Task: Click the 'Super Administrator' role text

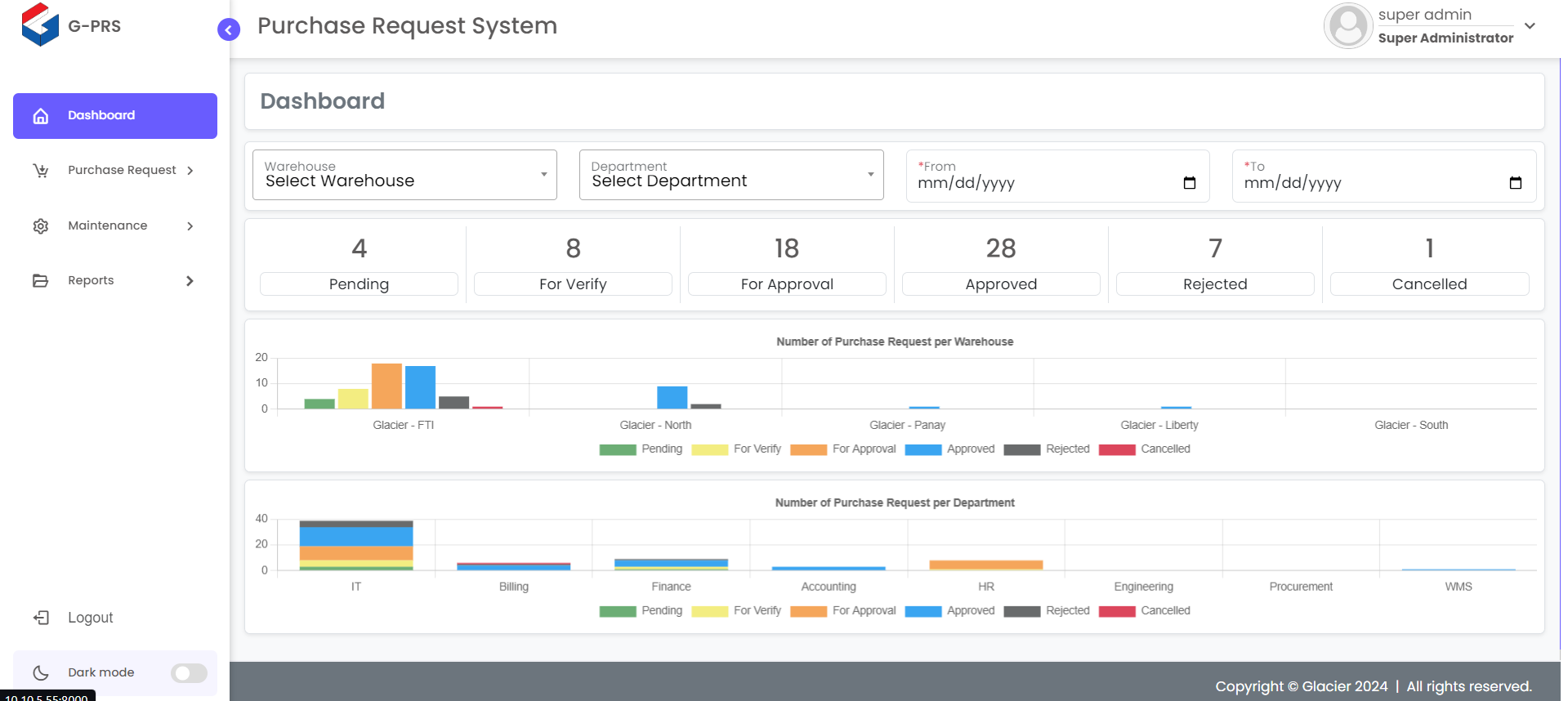Action: pos(1445,38)
